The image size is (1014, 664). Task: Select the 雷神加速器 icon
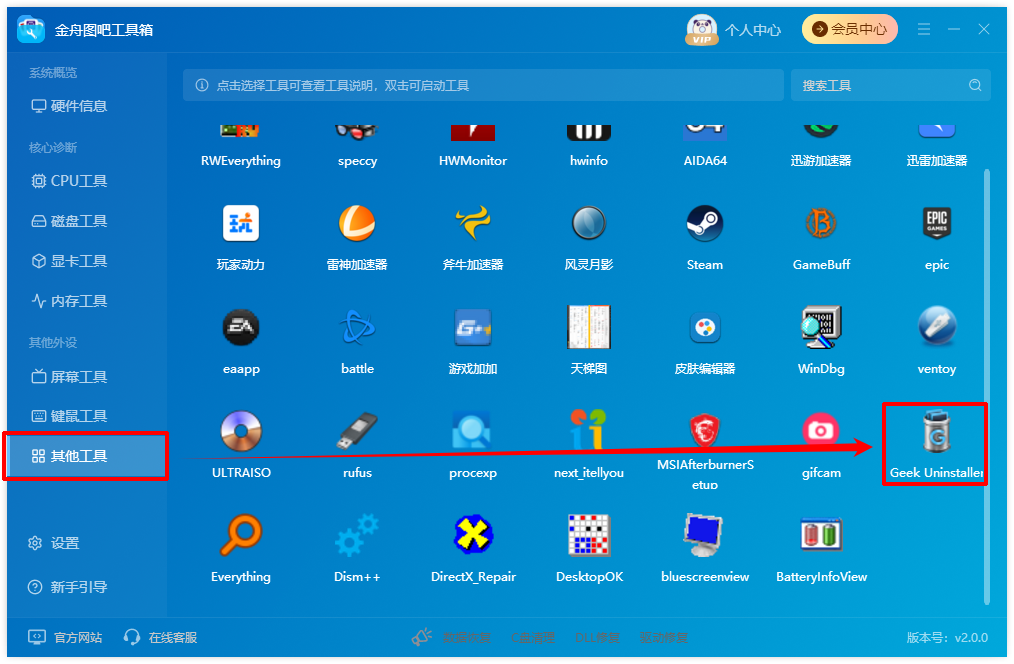[357, 224]
